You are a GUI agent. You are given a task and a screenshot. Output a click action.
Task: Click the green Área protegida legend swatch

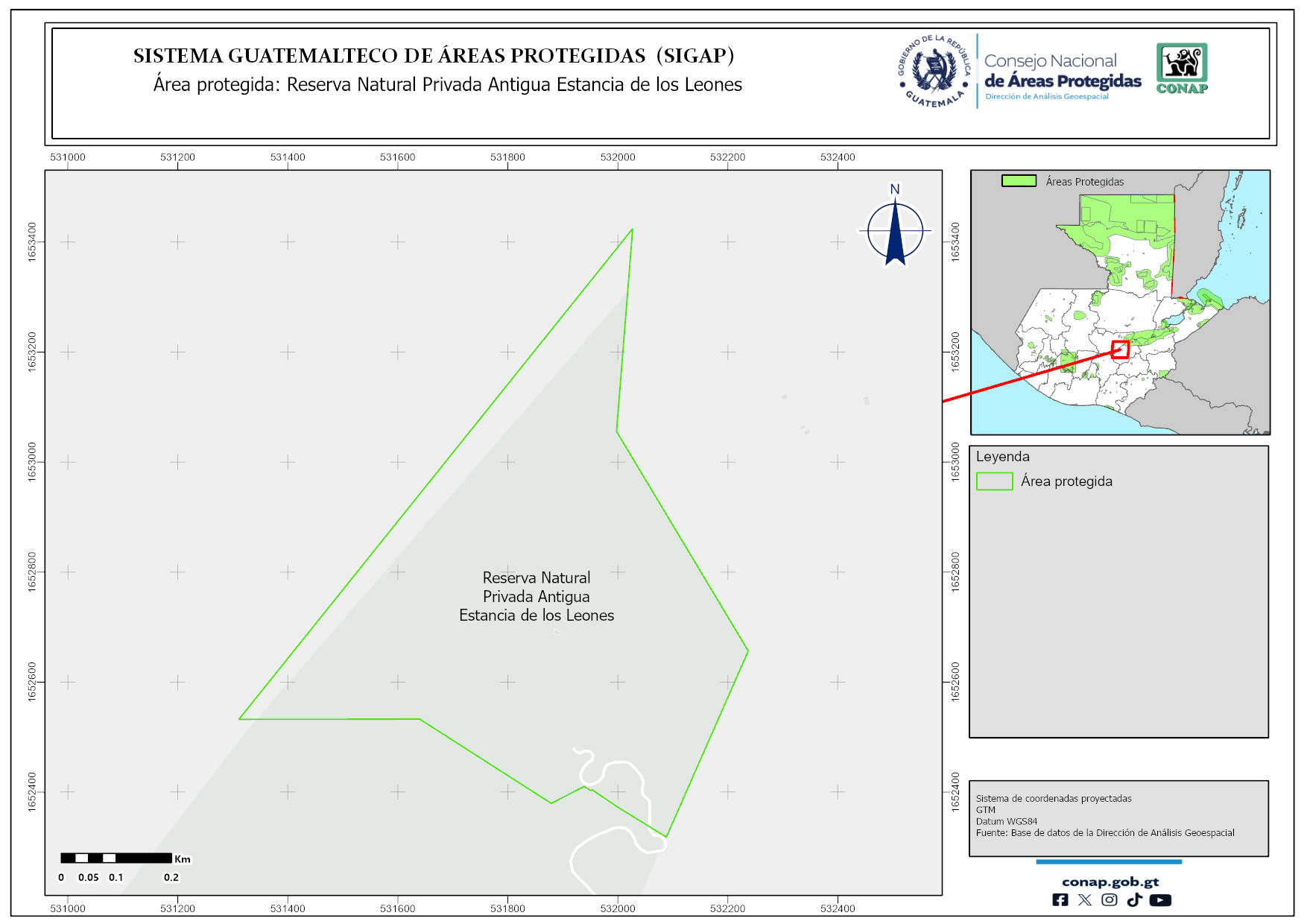[x=994, y=481]
